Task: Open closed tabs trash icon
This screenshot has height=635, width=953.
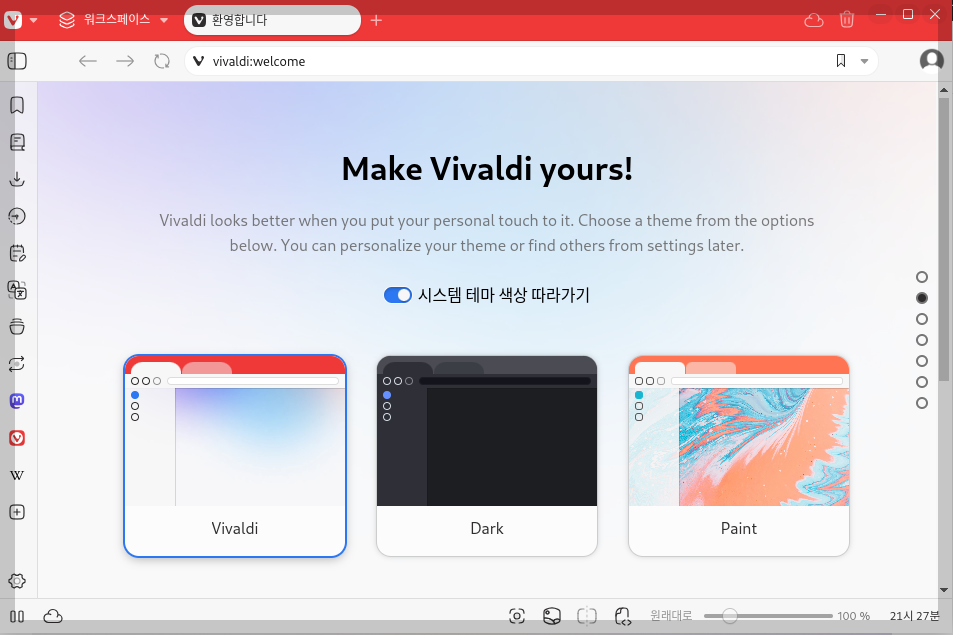Action: click(847, 19)
